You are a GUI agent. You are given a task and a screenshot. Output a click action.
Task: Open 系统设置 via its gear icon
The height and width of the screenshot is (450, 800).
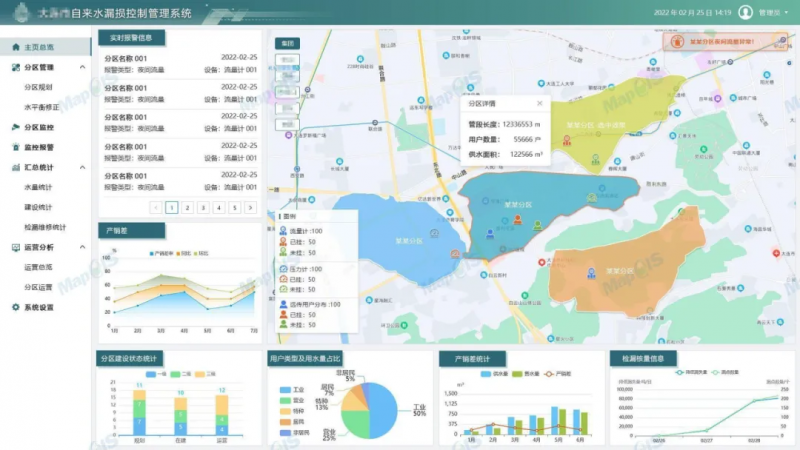15,307
